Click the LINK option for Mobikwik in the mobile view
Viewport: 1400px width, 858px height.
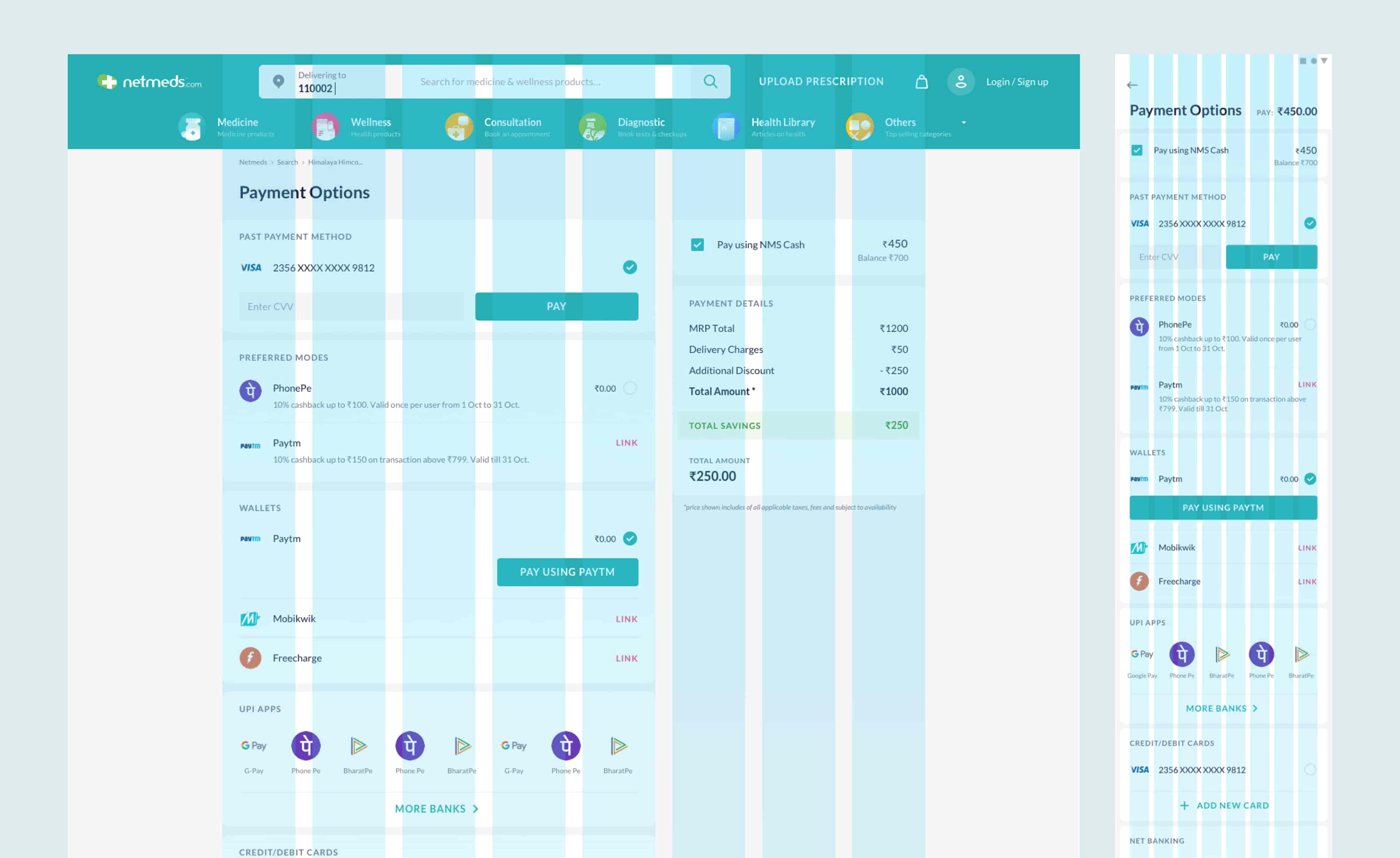(1307, 548)
